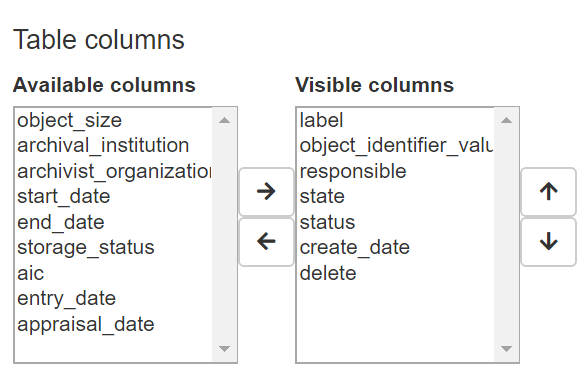Select responsible in Visible columns
Screen dimensions: 588x384
click(396, 171)
